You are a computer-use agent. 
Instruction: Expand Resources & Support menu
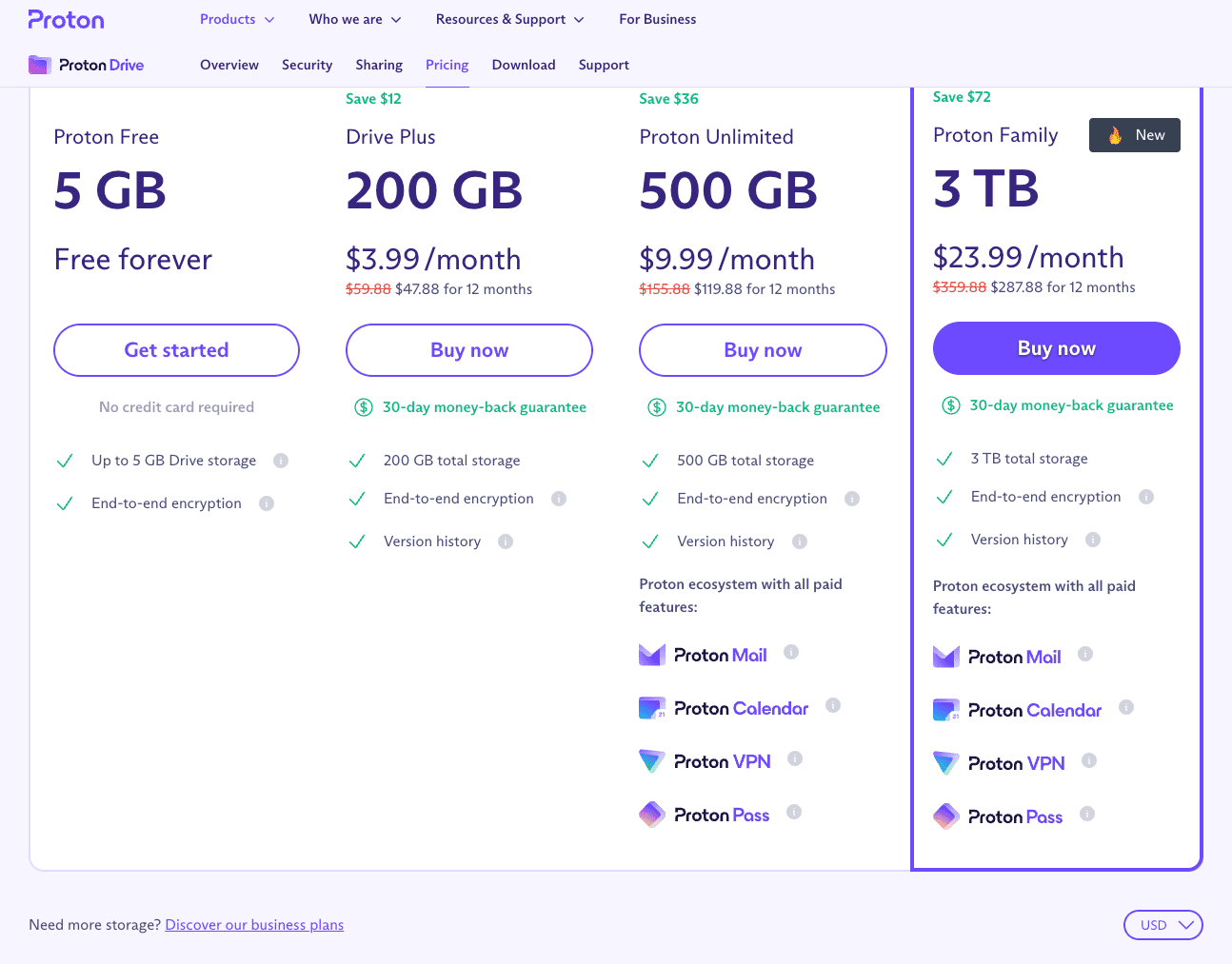510,19
